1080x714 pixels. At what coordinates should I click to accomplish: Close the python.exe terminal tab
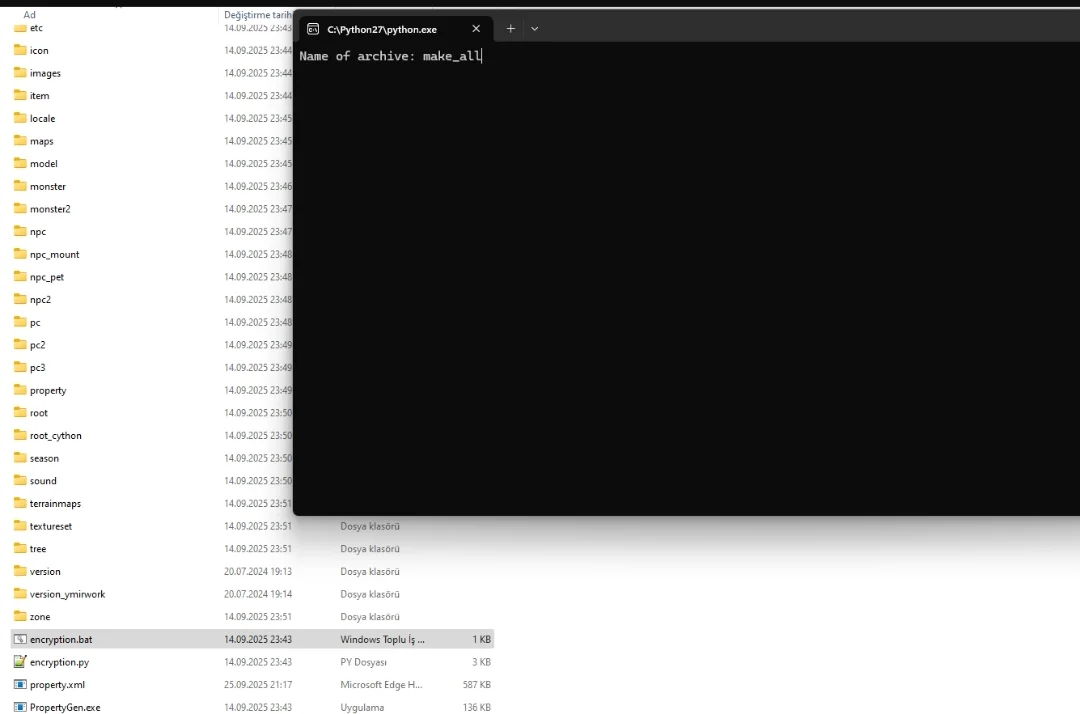476,29
